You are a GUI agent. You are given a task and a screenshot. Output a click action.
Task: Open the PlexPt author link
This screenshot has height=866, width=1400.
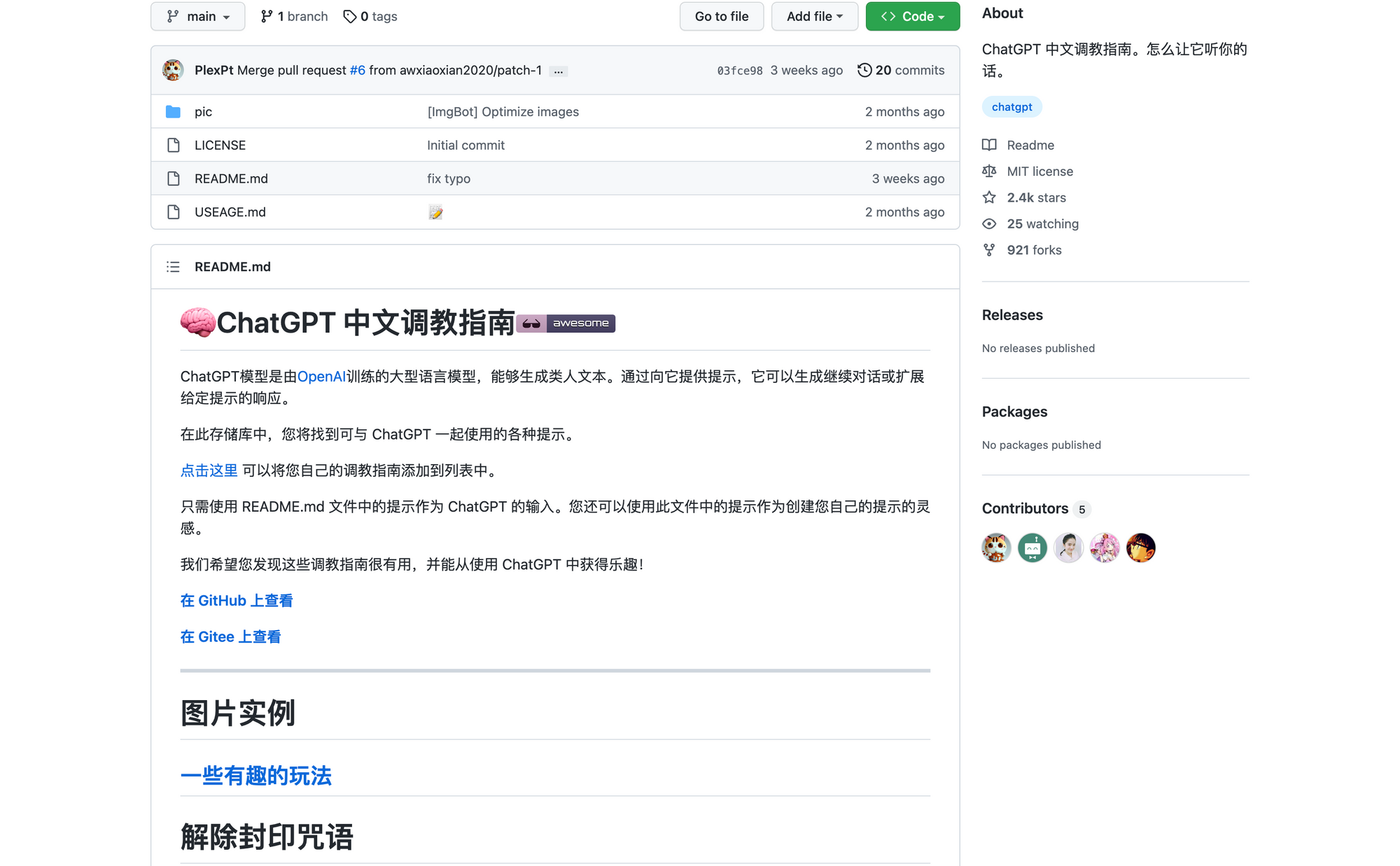tap(214, 70)
